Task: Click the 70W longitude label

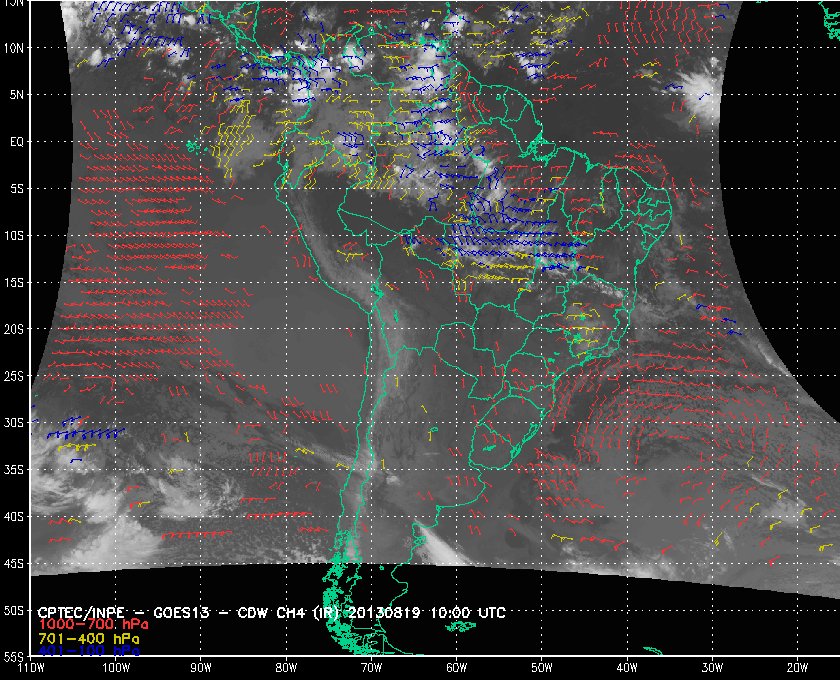Action: point(371,668)
